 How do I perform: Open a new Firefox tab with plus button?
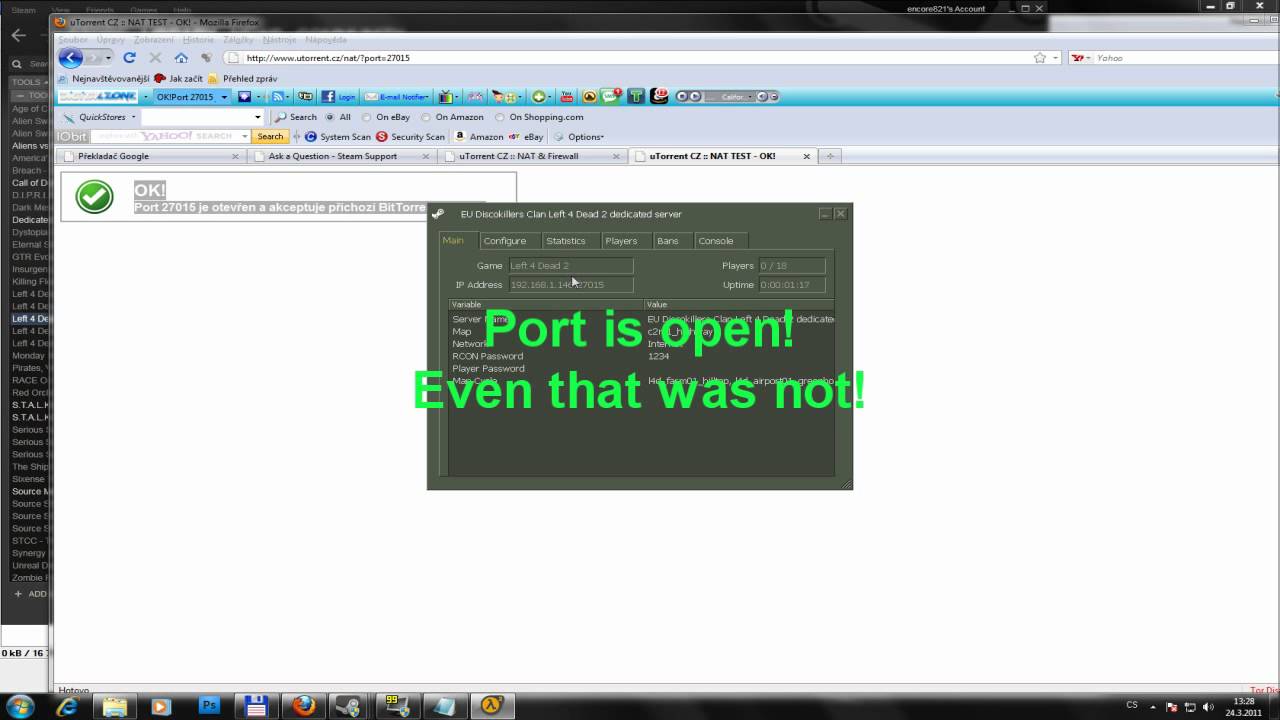[x=830, y=156]
